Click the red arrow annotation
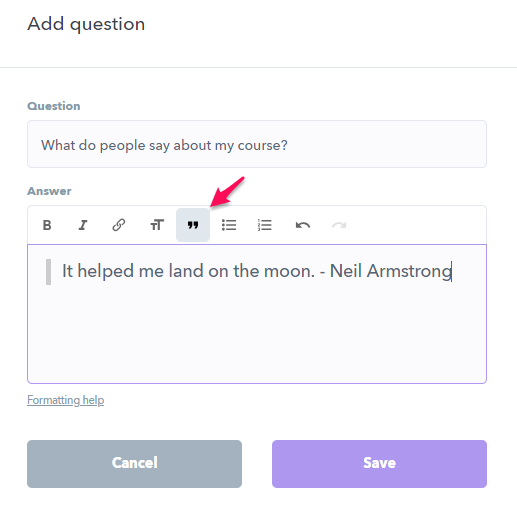The image size is (517, 514). [x=228, y=192]
